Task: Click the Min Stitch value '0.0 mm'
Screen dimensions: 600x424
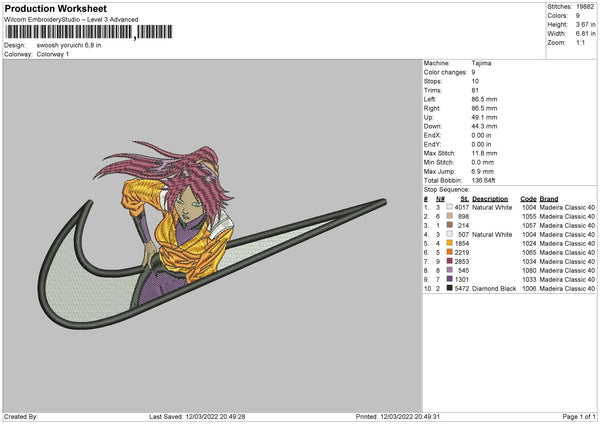Action: click(x=483, y=162)
